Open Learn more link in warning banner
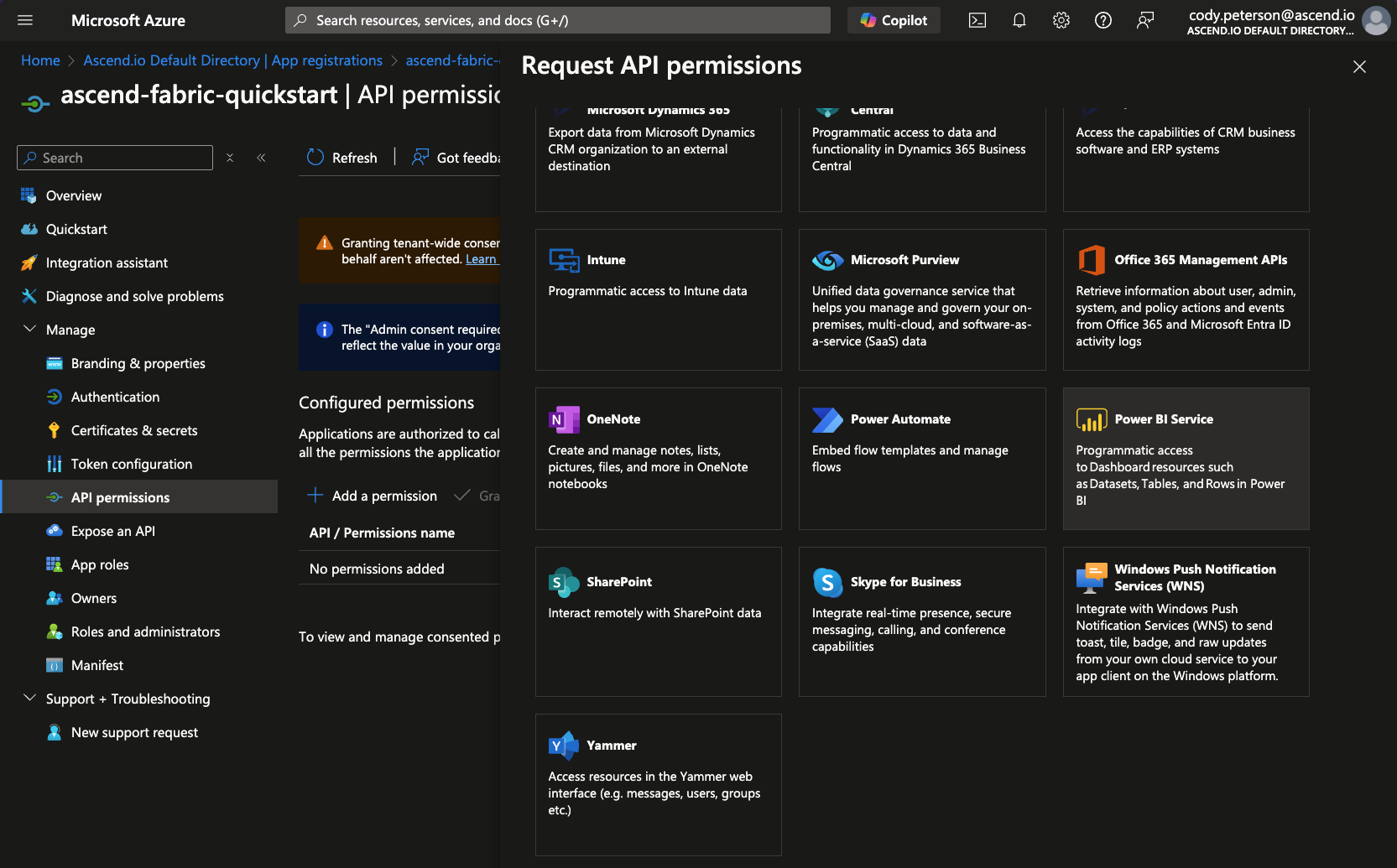 (482, 259)
